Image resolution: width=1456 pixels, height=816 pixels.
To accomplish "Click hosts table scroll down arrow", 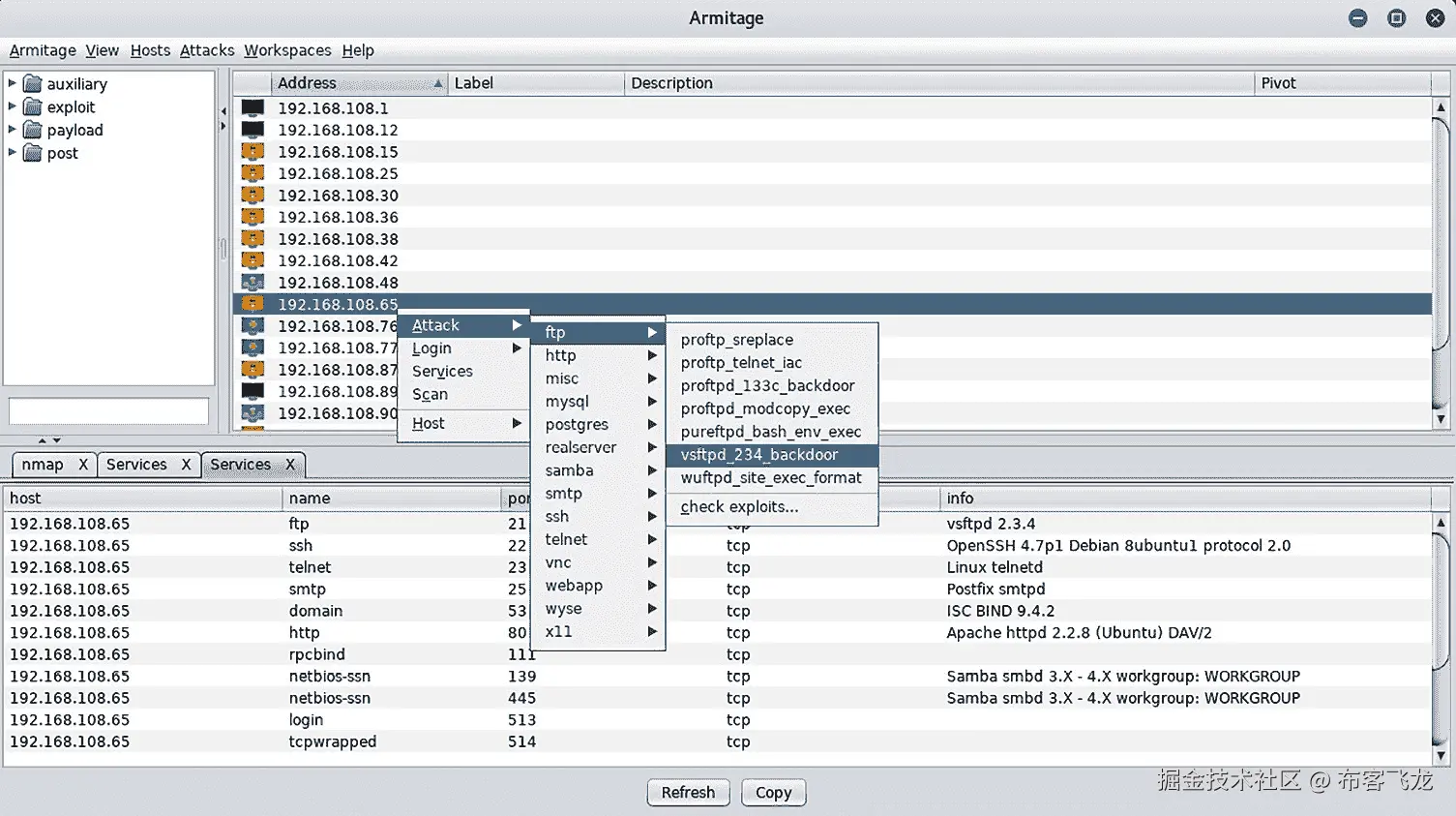I will 1441,419.
